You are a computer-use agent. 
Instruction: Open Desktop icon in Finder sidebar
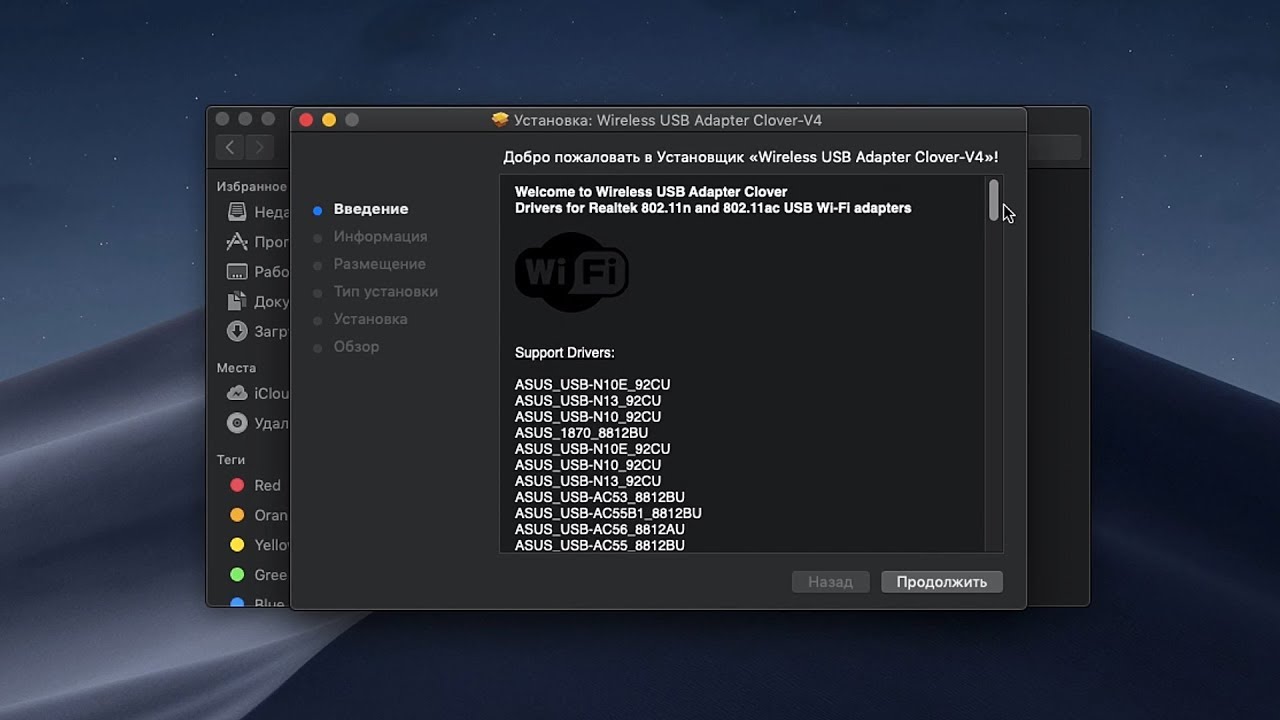pos(237,272)
